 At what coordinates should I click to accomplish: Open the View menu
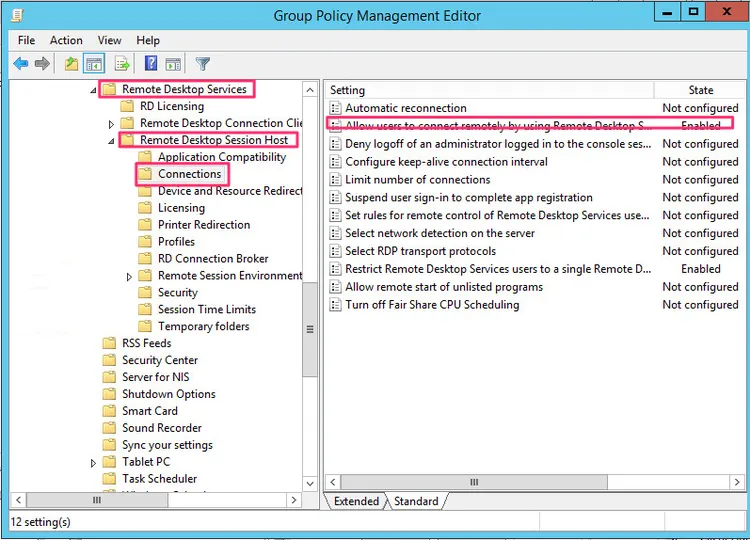coord(110,40)
